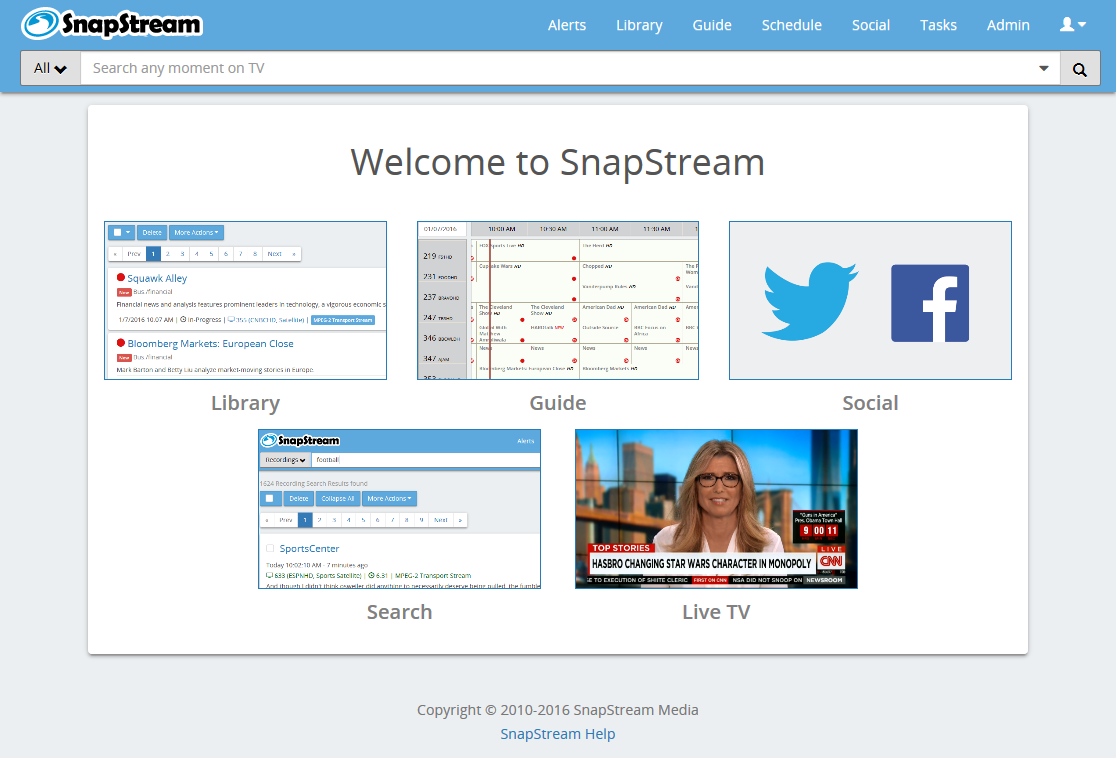Image resolution: width=1116 pixels, height=758 pixels.
Task: Click the Guide caption link
Action: [558, 403]
